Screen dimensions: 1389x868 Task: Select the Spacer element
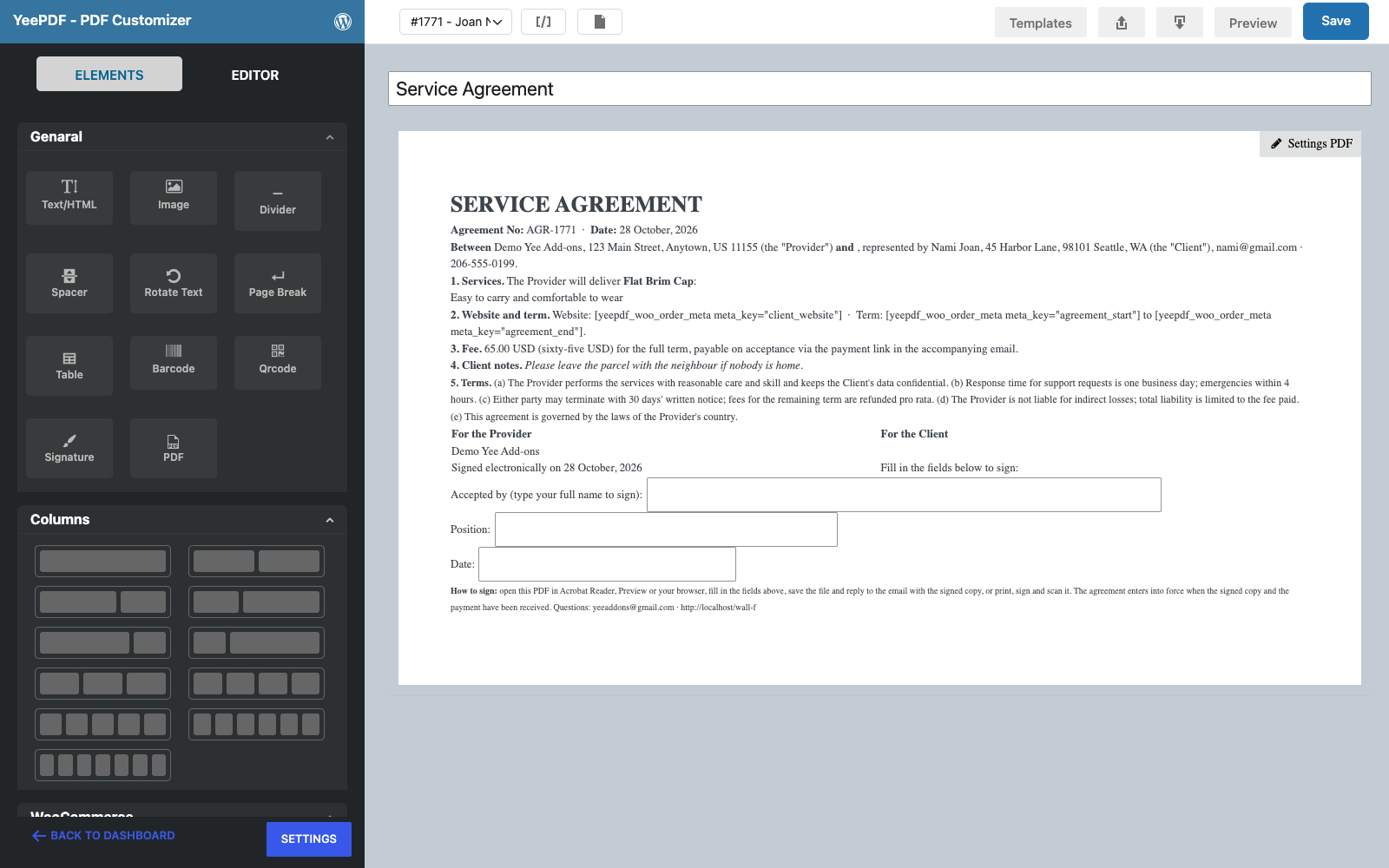click(x=69, y=283)
